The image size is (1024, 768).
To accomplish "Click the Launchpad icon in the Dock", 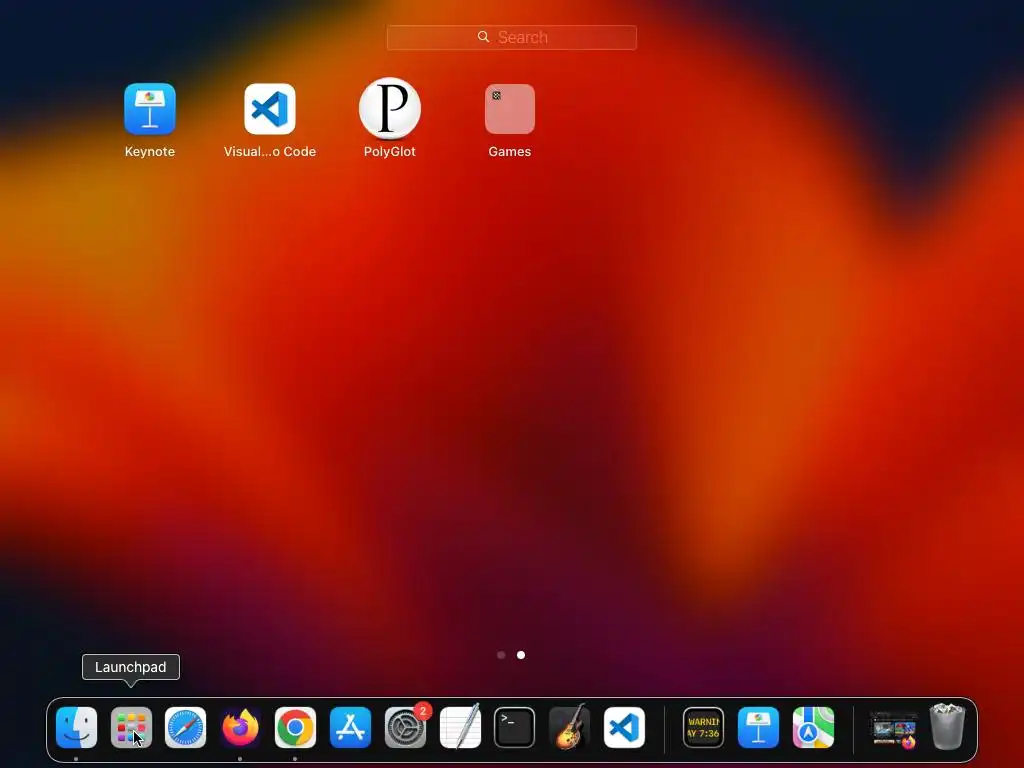I will click(131, 727).
